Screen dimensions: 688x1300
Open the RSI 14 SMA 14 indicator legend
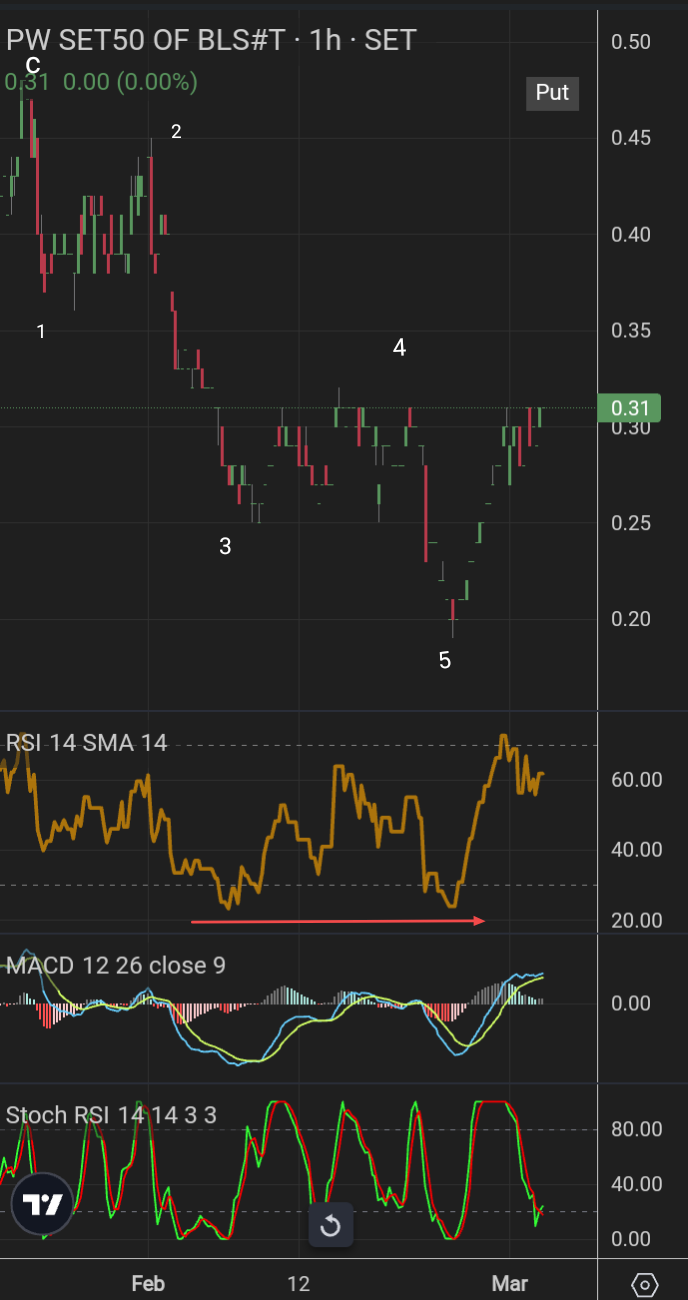pyautogui.click(x=87, y=743)
